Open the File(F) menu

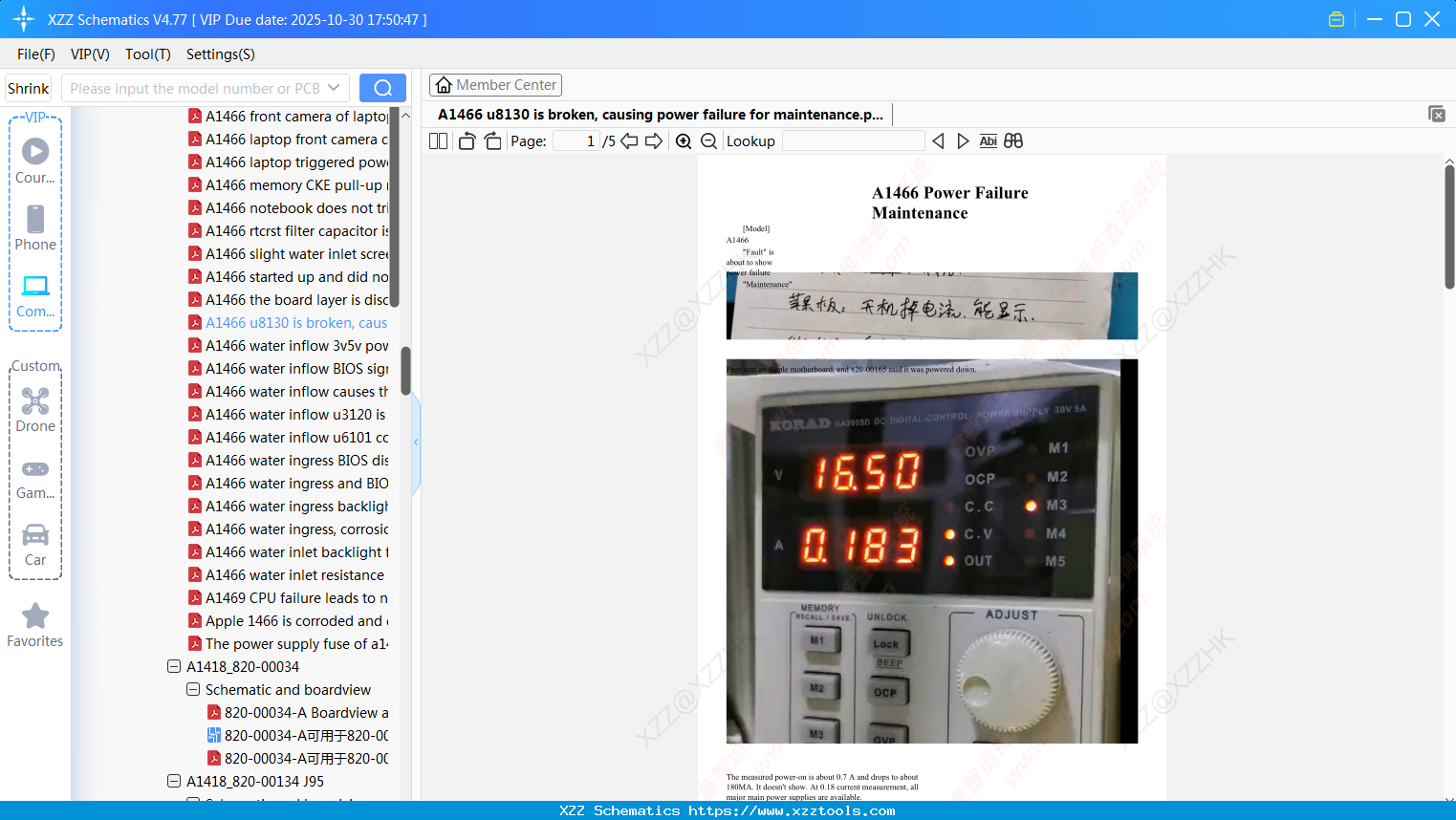pyautogui.click(x=36, y=54)
